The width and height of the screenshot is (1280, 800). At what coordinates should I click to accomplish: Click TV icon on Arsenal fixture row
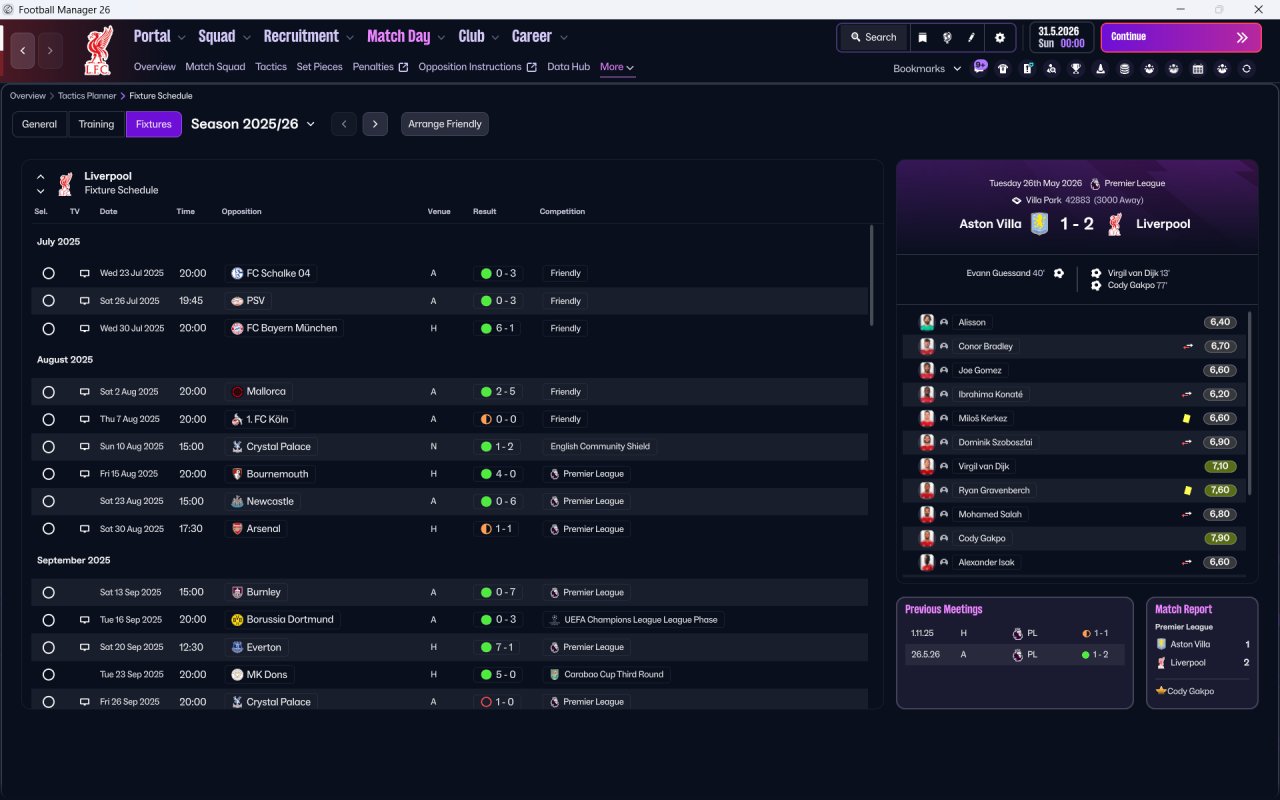click(x=85, y=529)
